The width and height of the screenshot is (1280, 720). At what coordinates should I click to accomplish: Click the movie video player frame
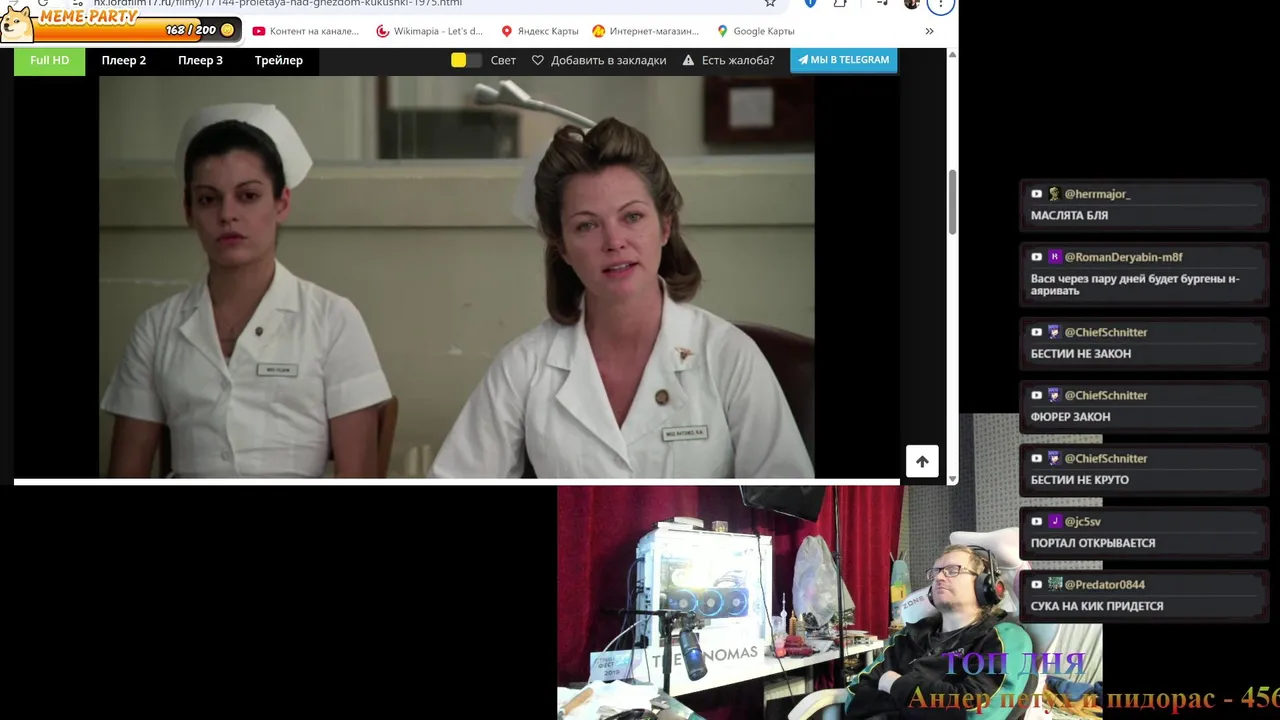click(x=457, y=277)
